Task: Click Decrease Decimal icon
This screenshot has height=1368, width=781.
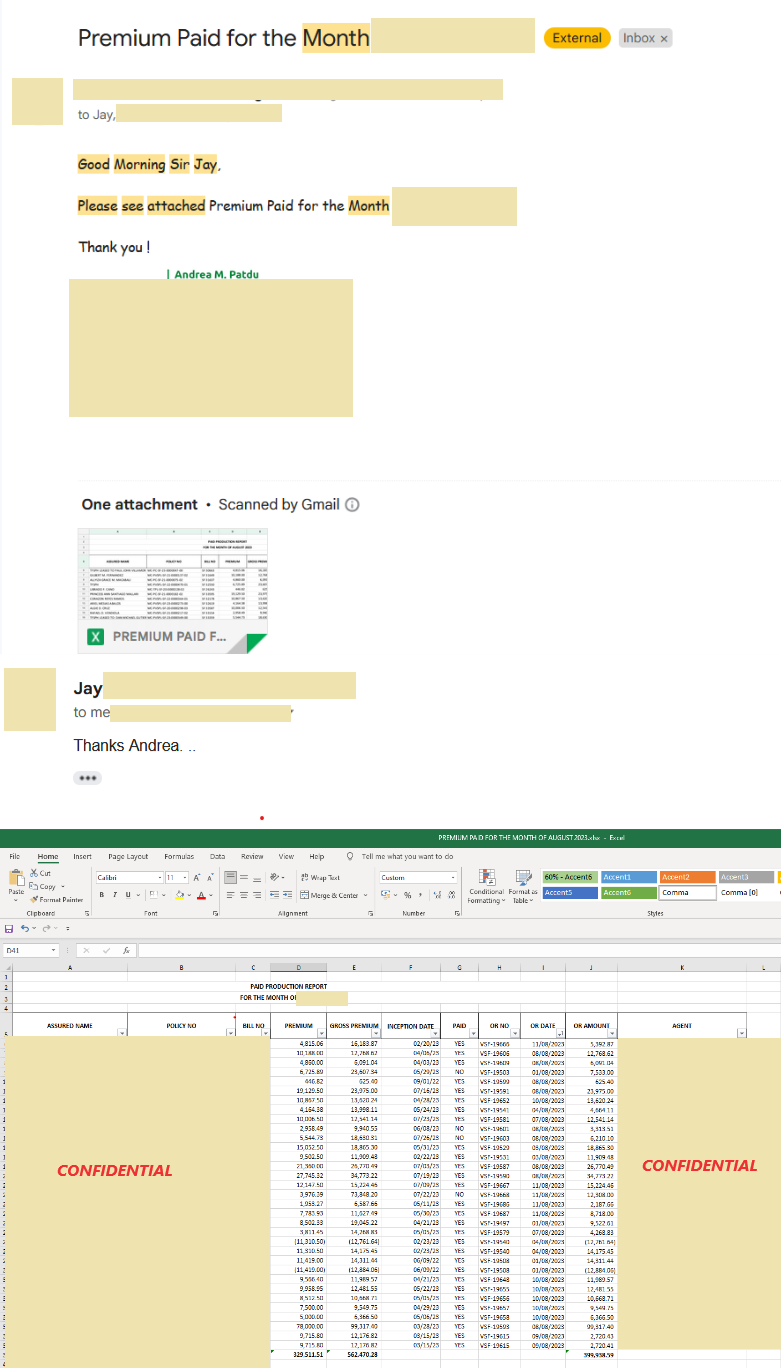Action: pyautogui.click(x=452, y=895)
